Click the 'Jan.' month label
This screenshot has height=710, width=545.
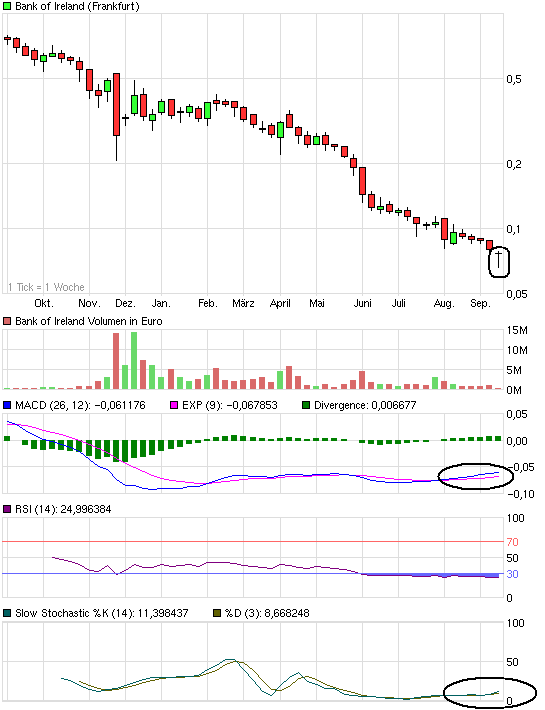(161, 303)
